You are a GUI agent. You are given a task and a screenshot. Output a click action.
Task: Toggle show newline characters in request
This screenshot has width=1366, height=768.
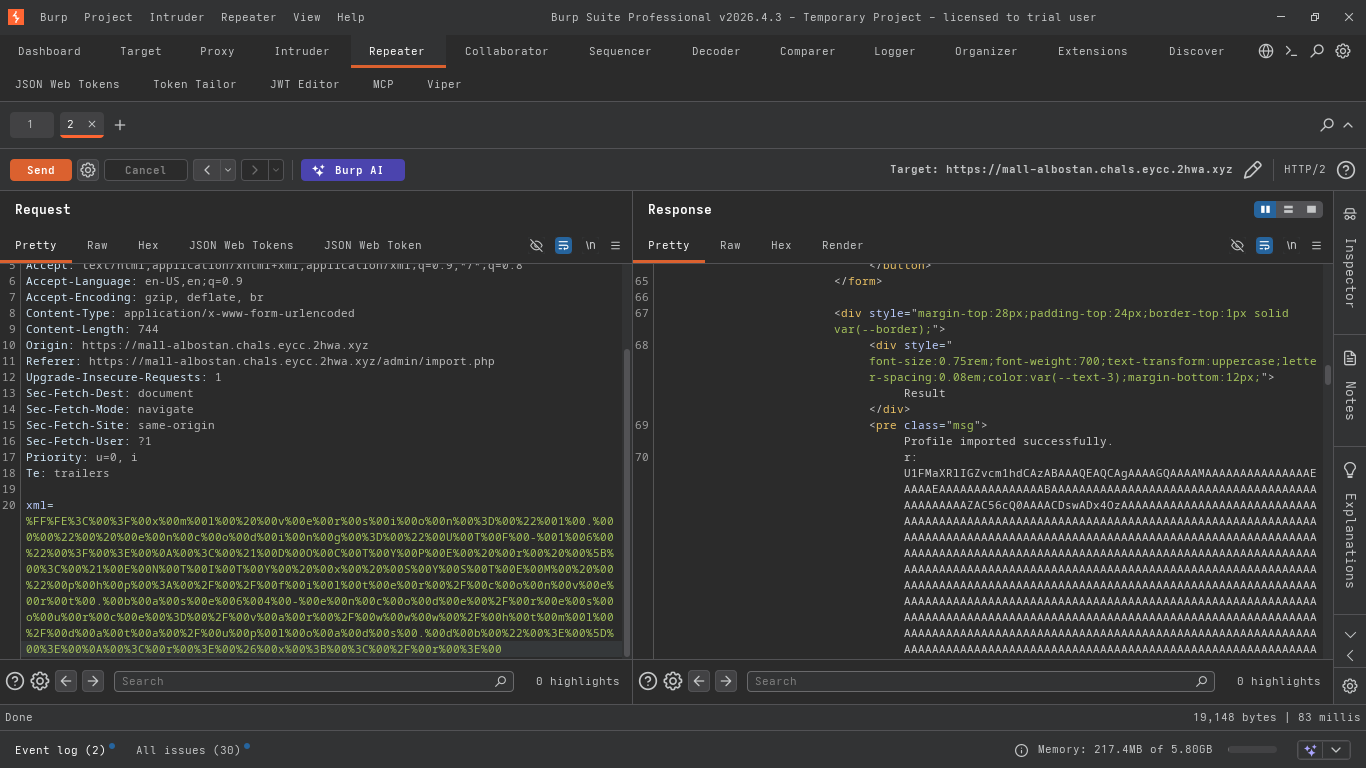tap(590, 245)
